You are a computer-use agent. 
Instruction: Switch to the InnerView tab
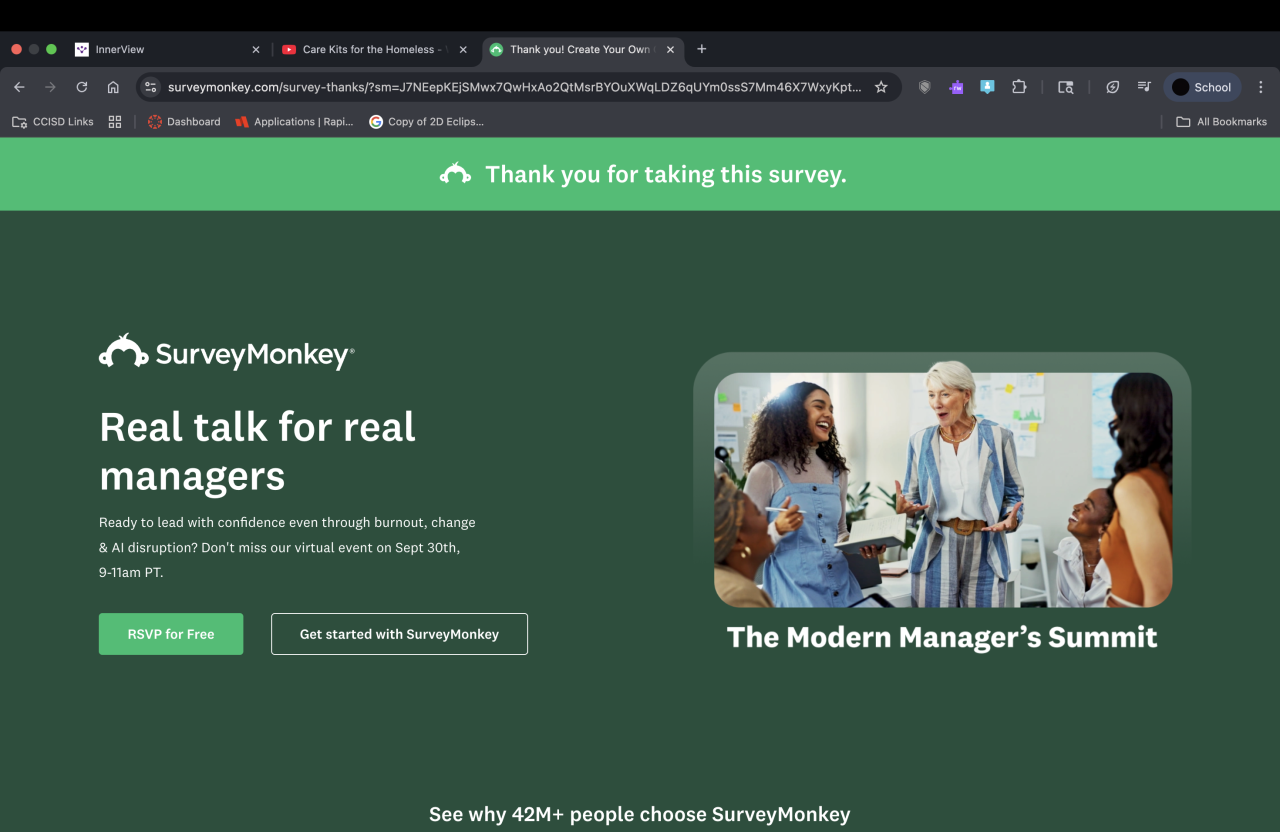pos(167,49)
